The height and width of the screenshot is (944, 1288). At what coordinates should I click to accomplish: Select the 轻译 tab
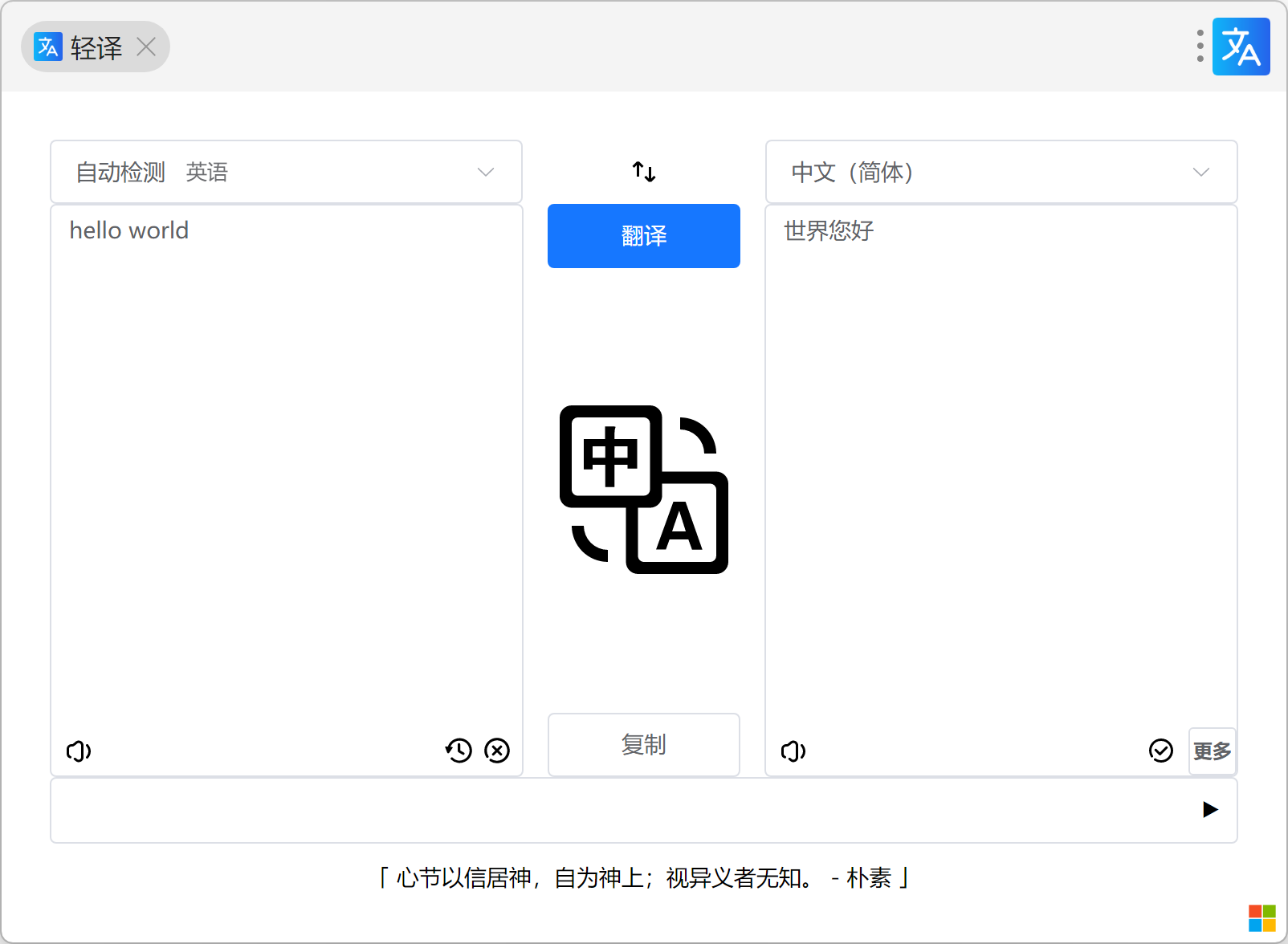tap(96, 47)
